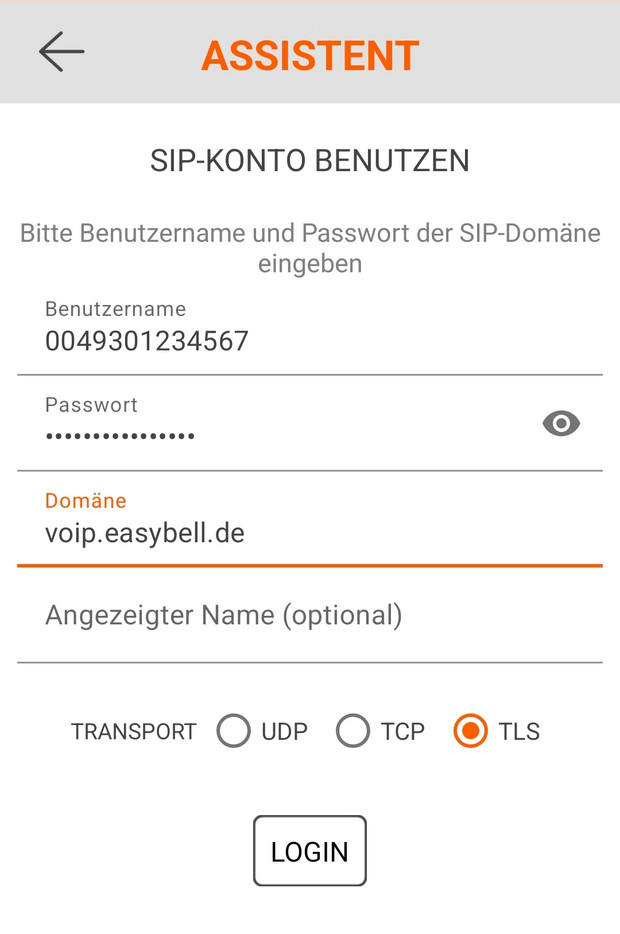
Task: Show password with the eye icon
Action: [561, 424]
